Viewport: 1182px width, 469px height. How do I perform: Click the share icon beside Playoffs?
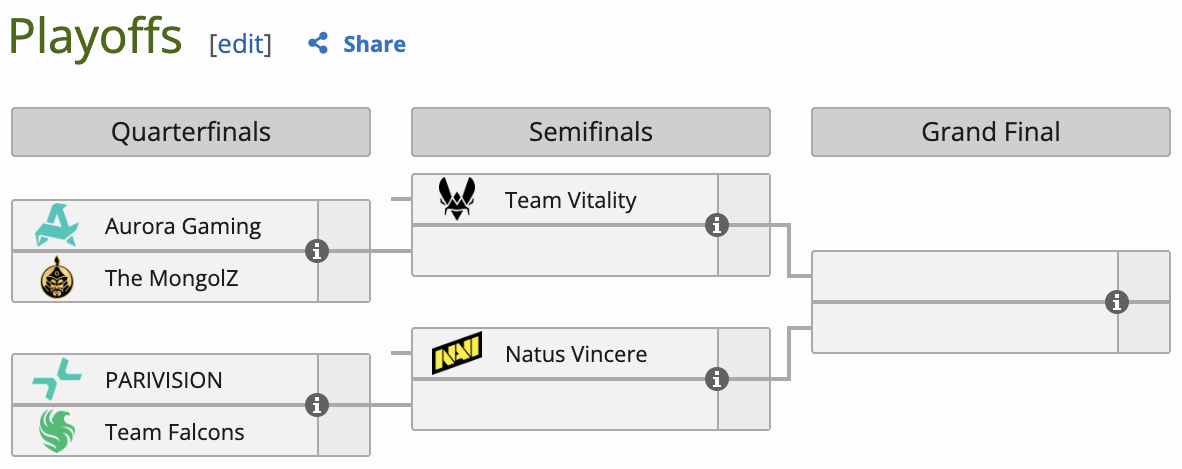tap(318, 44)
